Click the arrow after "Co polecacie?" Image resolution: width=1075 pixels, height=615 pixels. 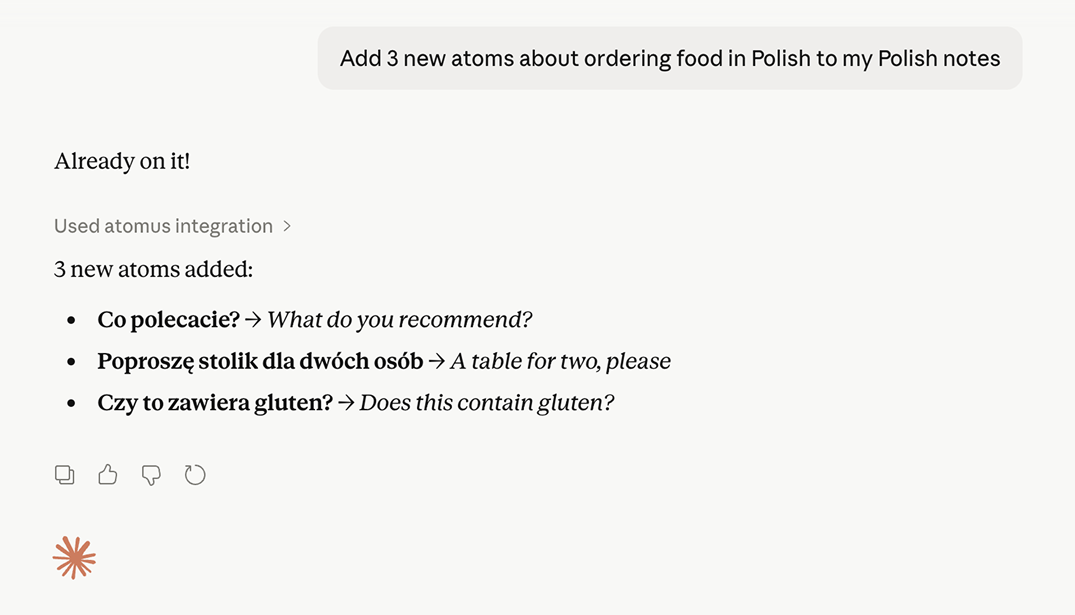click(253, 320)
